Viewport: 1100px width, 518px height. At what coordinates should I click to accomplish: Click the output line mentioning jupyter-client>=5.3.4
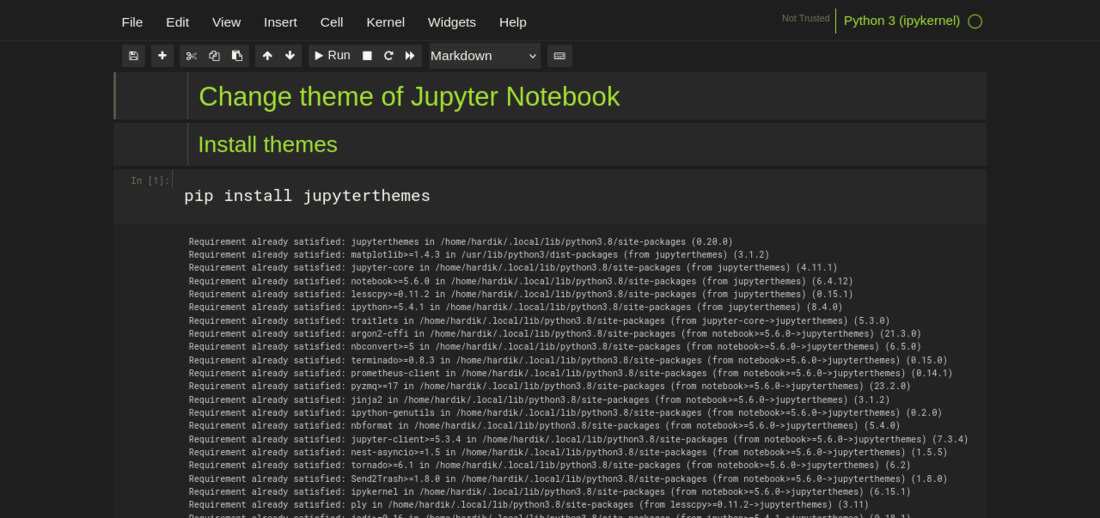pyautogui.click(x=578, y=439)
